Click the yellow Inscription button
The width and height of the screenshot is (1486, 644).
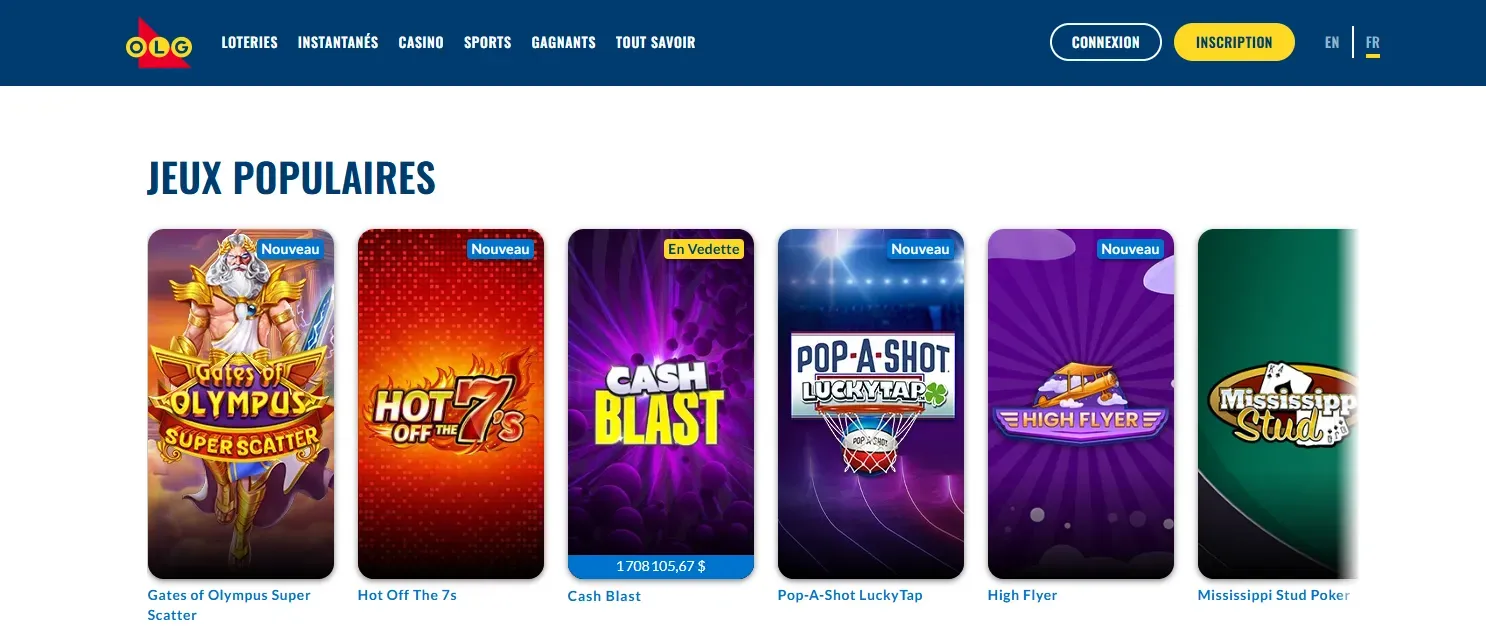click(x=1234, y=42)
